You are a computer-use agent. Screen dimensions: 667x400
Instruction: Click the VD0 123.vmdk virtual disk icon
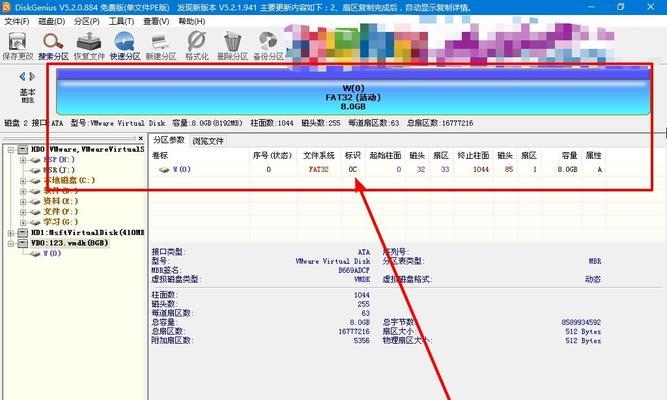(23, 243)
